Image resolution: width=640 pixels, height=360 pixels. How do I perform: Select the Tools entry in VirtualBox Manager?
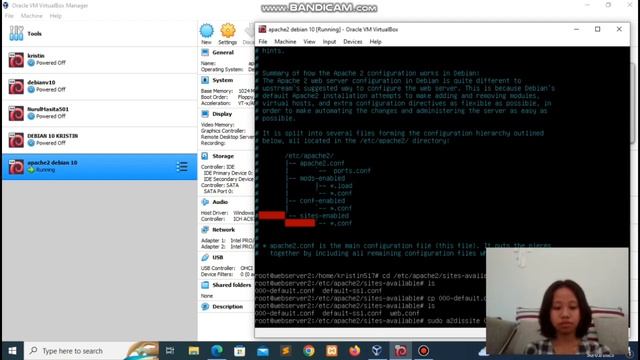pos(99,33)
